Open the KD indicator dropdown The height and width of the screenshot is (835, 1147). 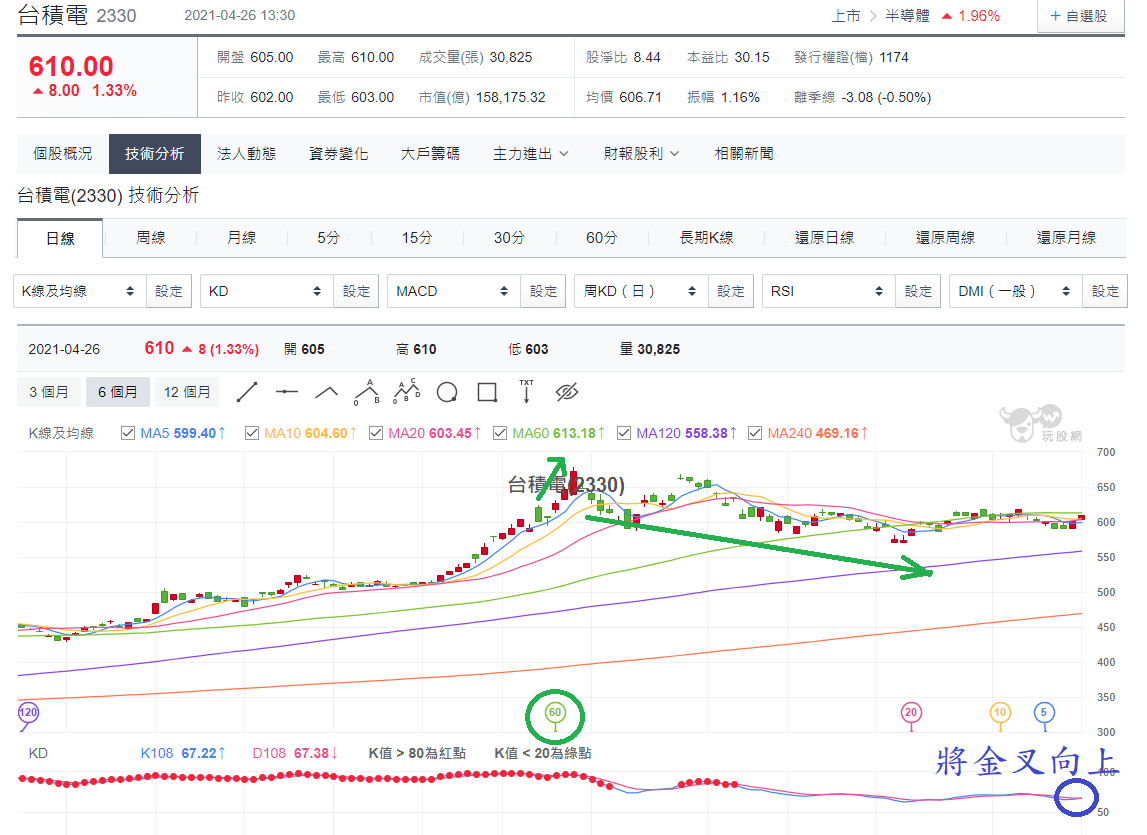click(x=267, y=291)
